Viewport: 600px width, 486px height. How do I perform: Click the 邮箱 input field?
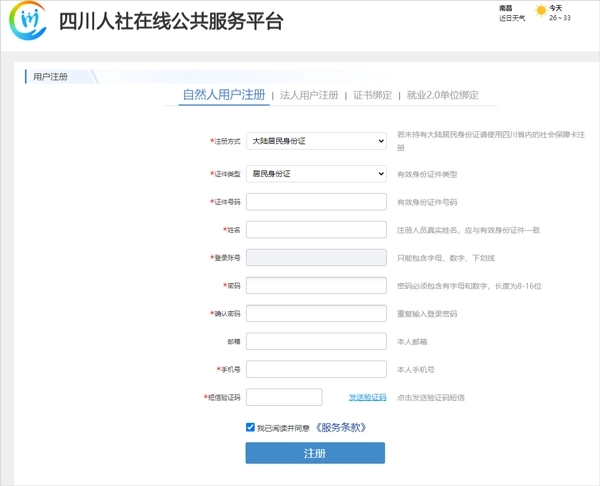(315, 341)
